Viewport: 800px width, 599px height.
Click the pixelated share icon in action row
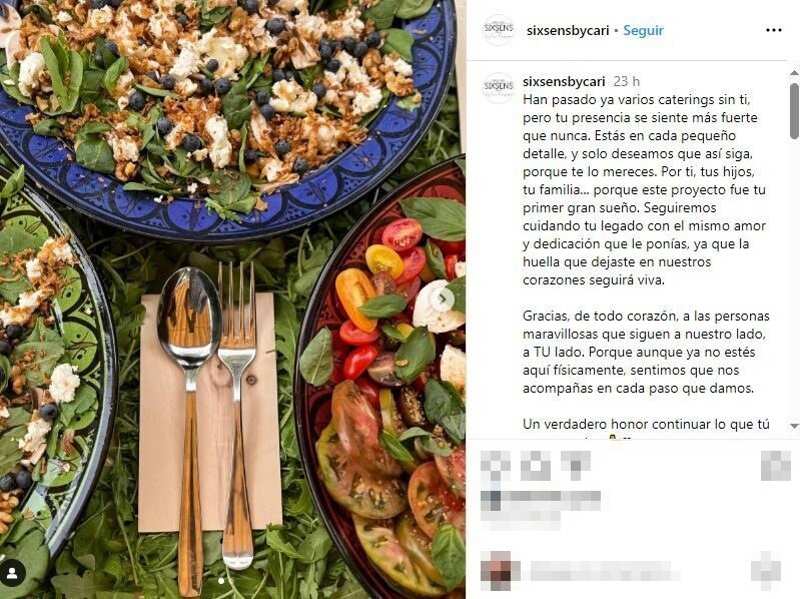(x=576, y=464)
